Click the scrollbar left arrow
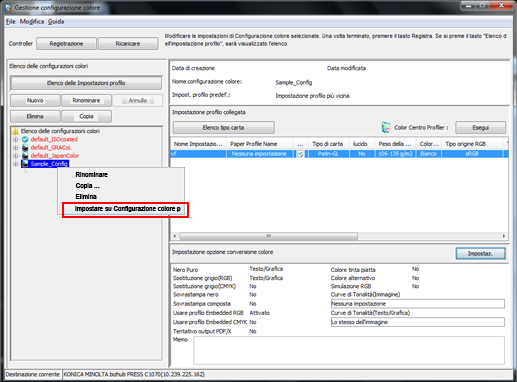The image size is (517, 382). pyautogui.click(x=175, y=236)
